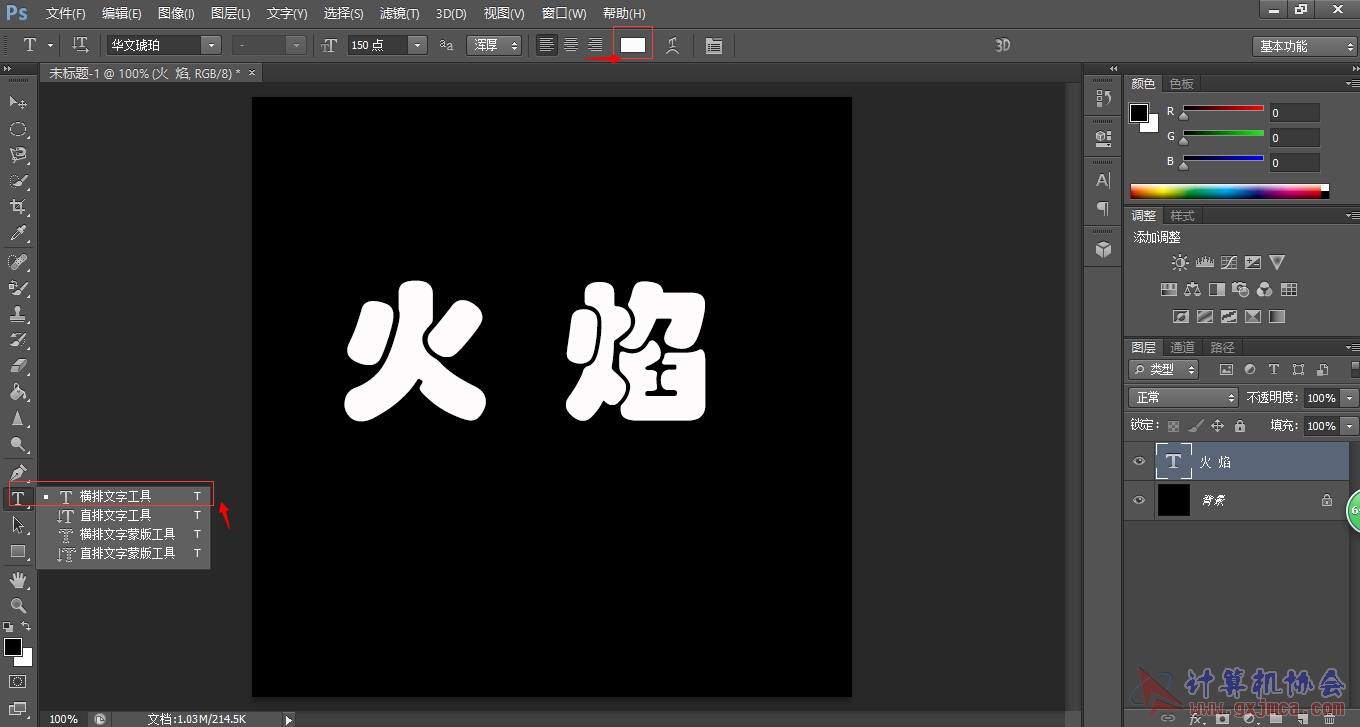Image resolution: width=1360 pixels, height=727 pixels.
Task: Select the Brush tool
Action: coord(18,288)
